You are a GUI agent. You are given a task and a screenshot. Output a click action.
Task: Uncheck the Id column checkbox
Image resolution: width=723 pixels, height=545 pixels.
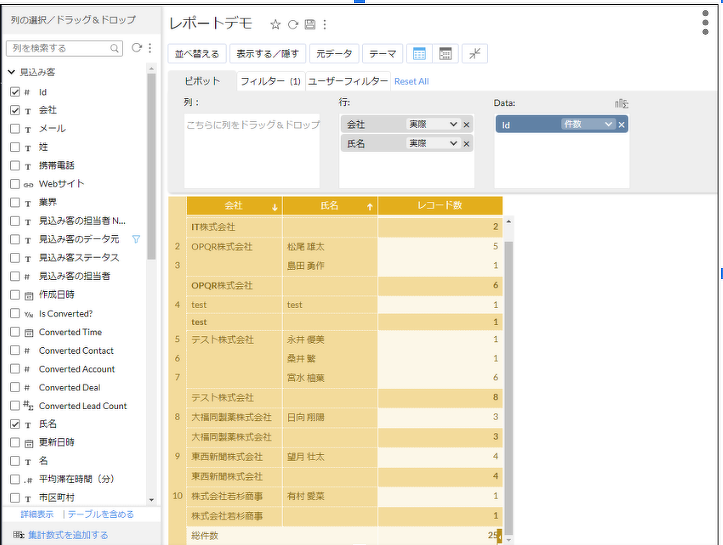point(15,92)
